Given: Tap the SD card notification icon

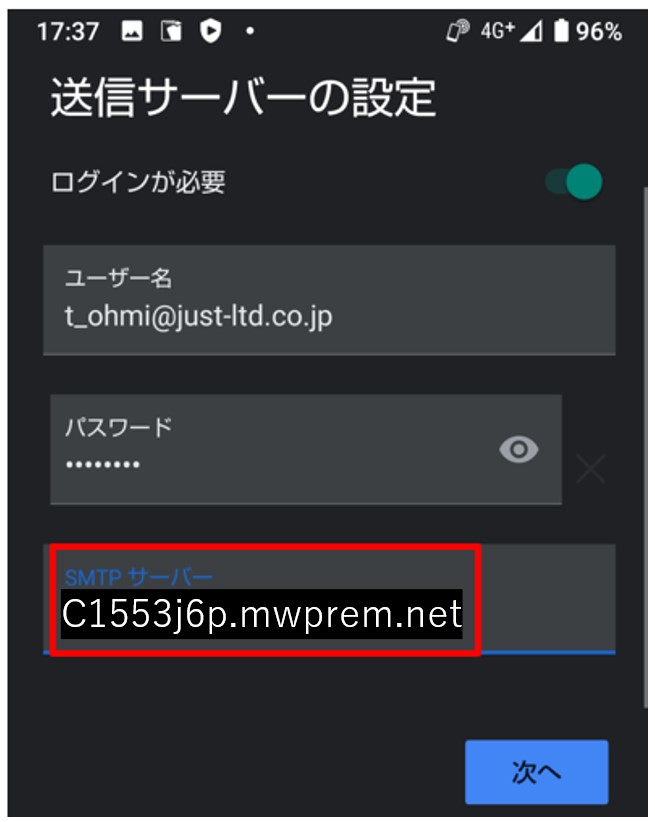Looking at the screenshot, I should pyautogui.click(x=171, y=31).
